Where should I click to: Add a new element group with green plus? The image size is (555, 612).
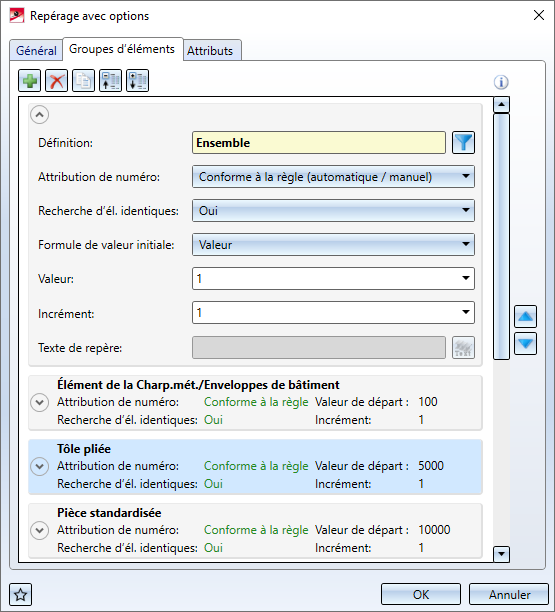click(30, 81)
